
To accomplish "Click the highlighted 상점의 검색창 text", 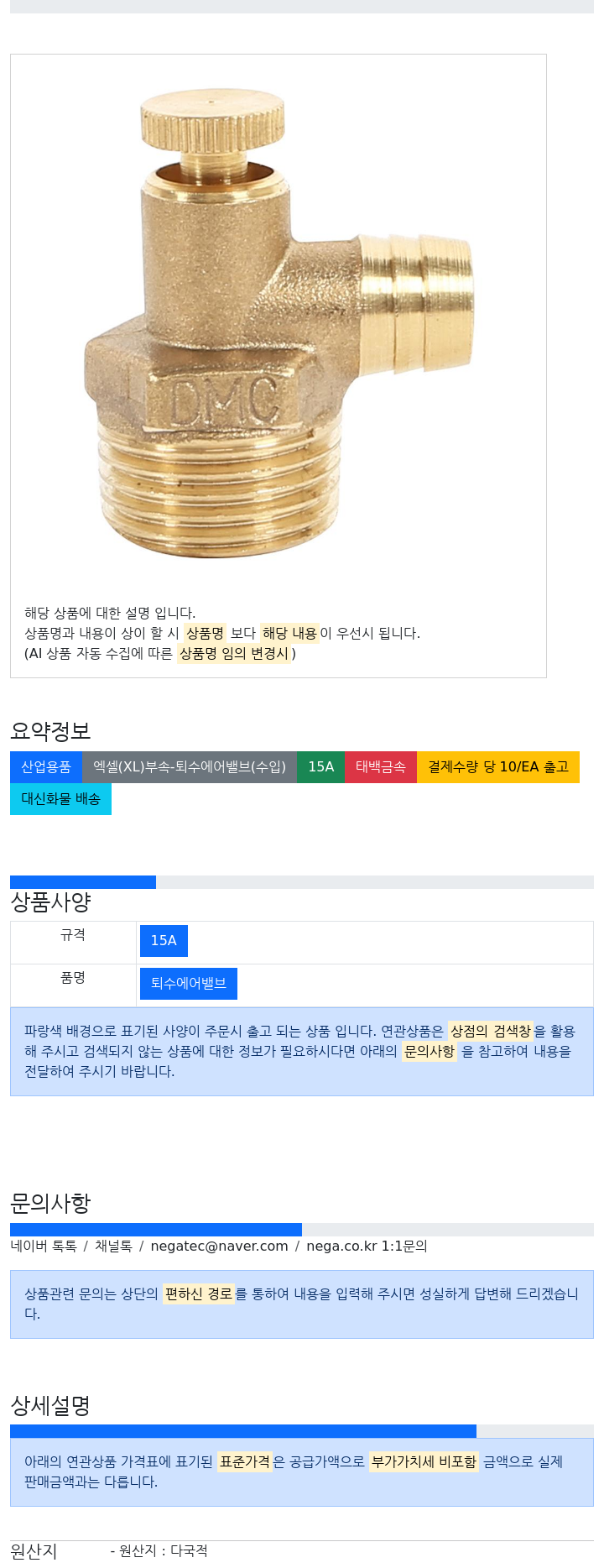I will pyautogui.click(x=491, y=1031).
